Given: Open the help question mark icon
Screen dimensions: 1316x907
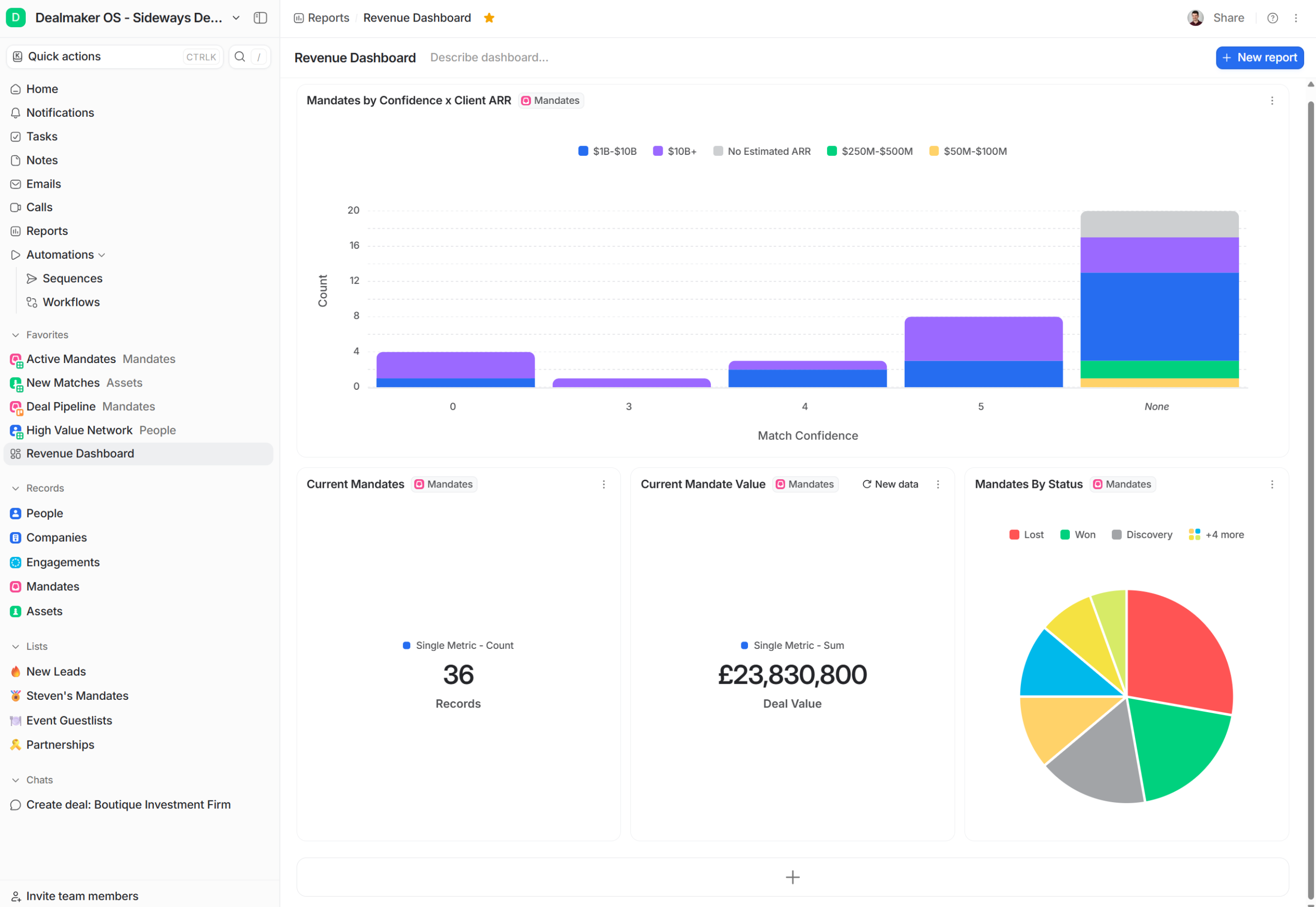Looking at the screenshot, I should tap(1272, 17).
